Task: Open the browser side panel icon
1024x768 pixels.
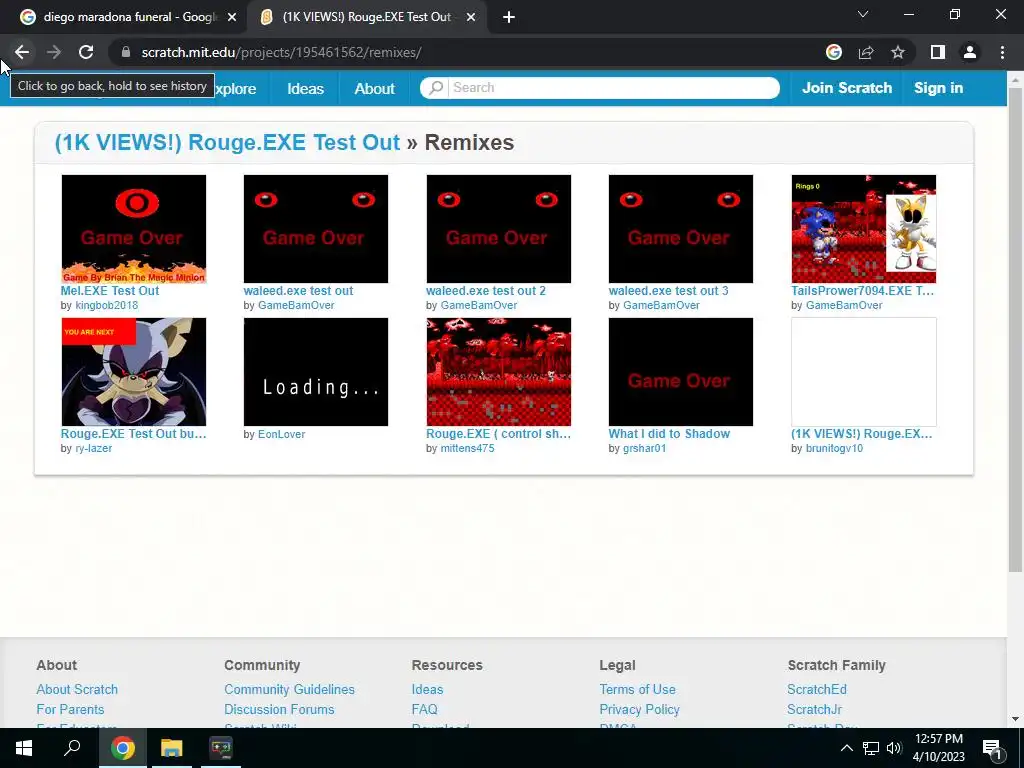Action: click(938, 52)
